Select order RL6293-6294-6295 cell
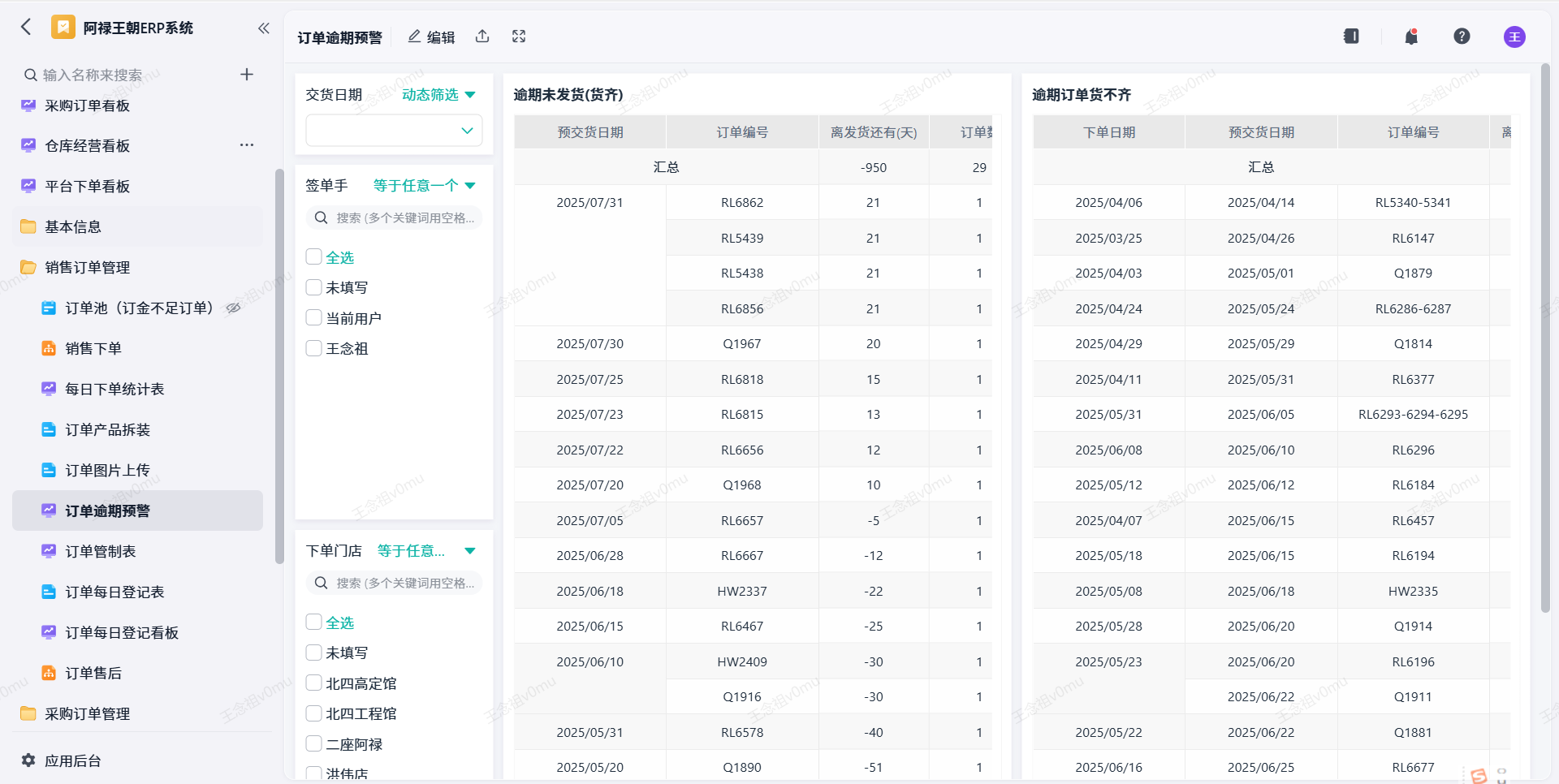This screenshot has height=784, width=1559. pos(1413,414)
